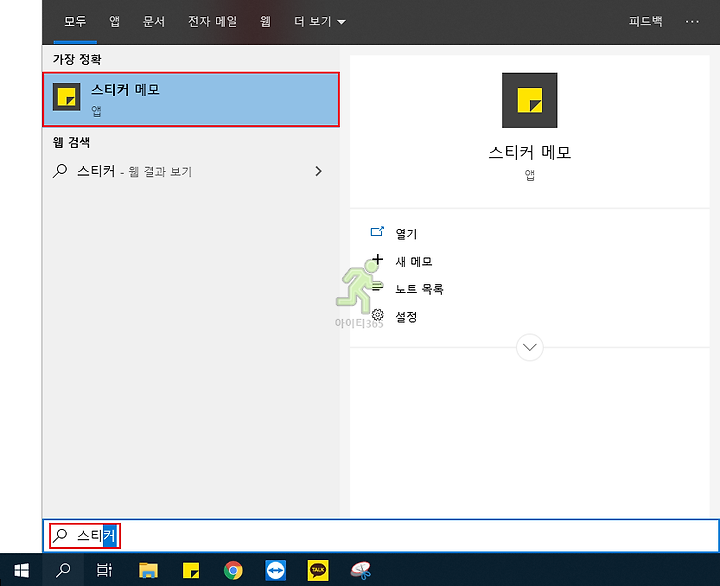Viewport: 720px width, 586px height.
Task: Click the 스티커 메모 title in the preview pane
Action: tap(529, 152)
